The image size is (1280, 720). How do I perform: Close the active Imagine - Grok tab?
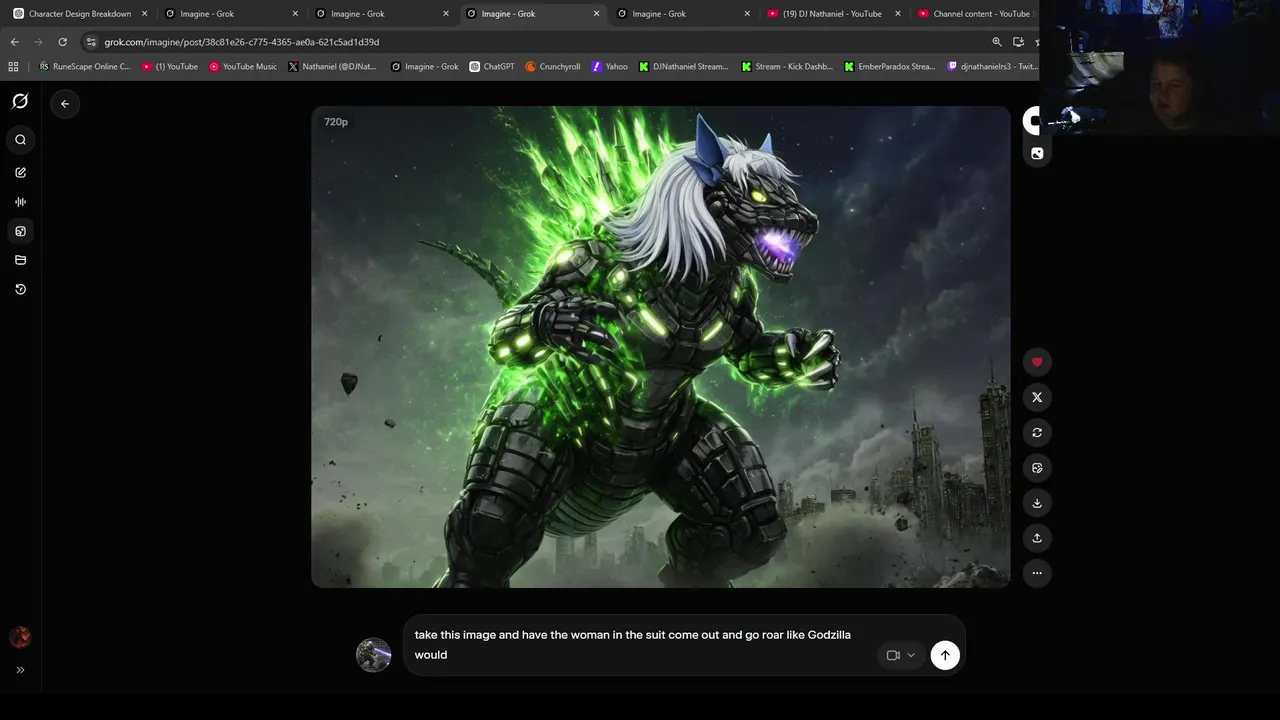click(x=597, y=14)
